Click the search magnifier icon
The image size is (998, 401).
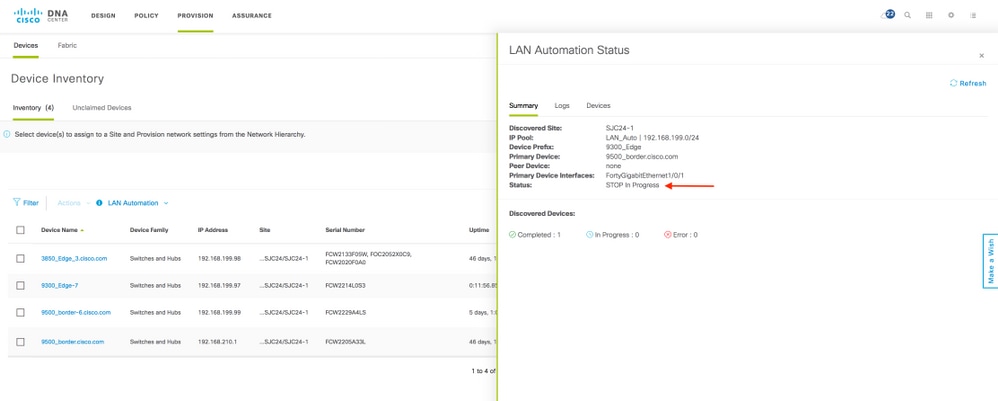pos(908,16)
